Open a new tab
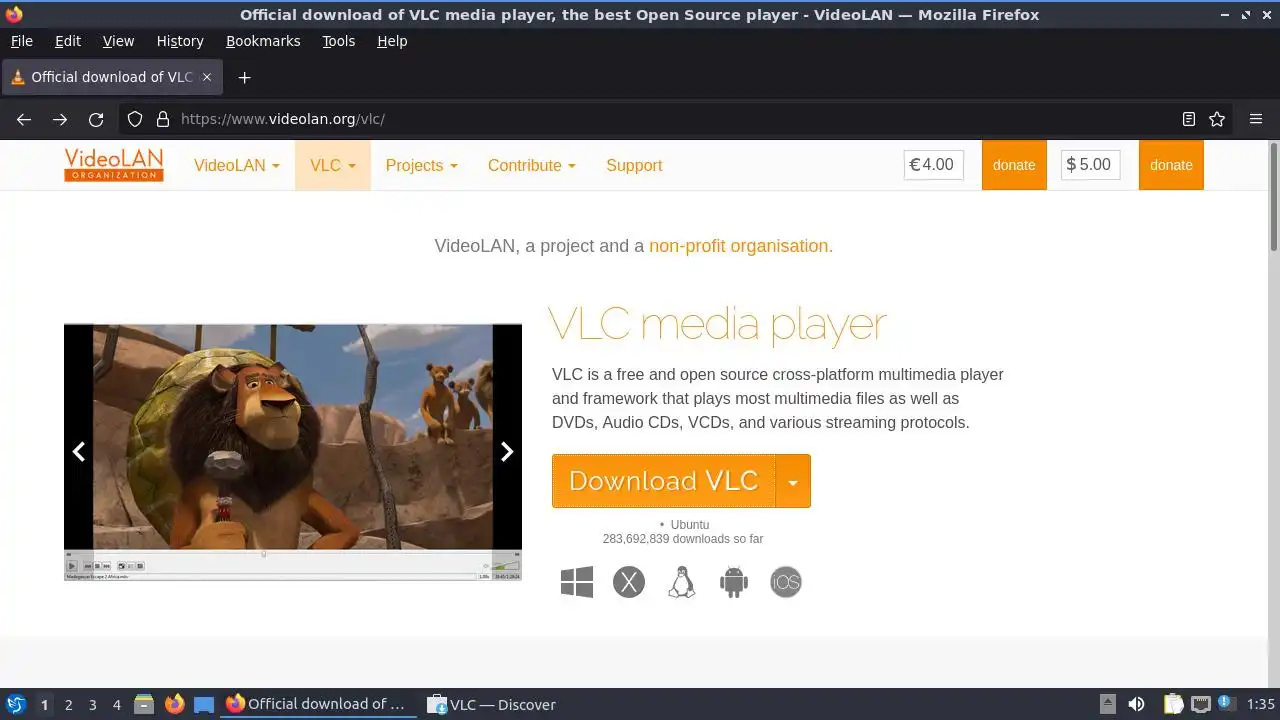Screen dimensions: 1280x720 coord(244,77)
